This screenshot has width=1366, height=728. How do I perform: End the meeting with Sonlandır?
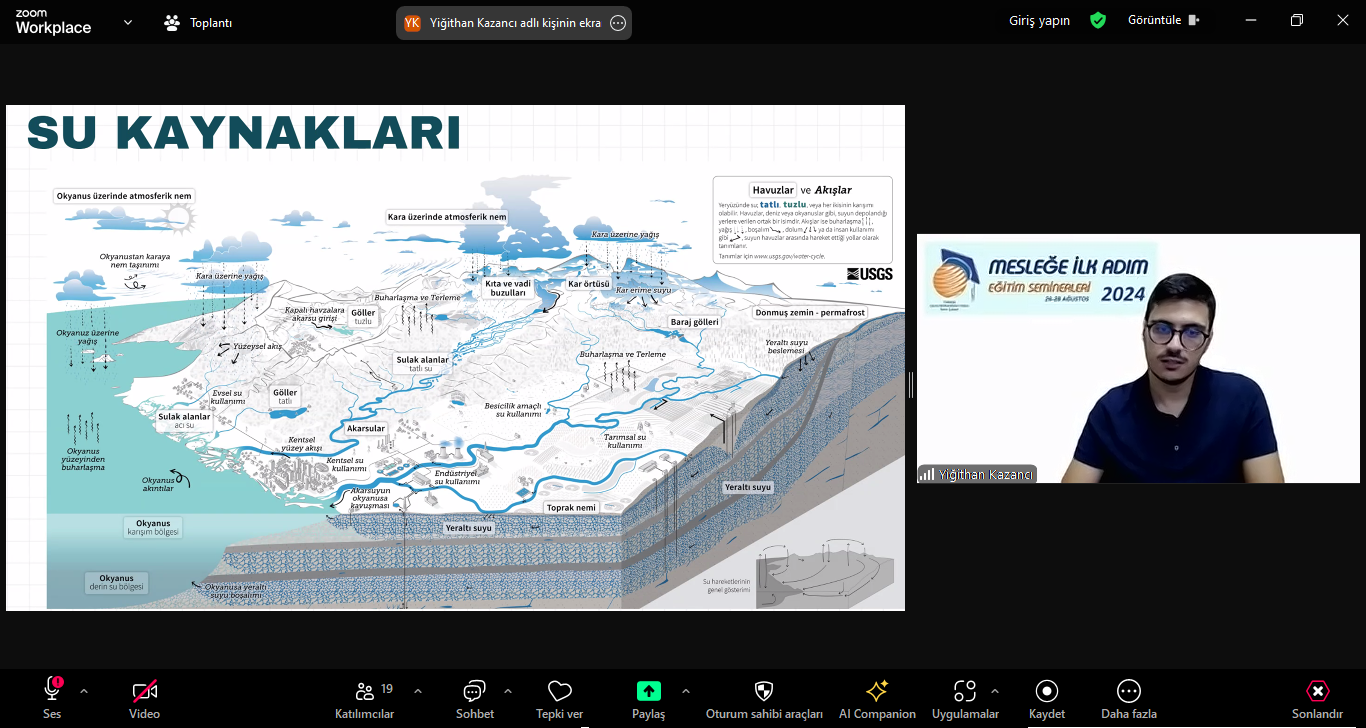1317,691
